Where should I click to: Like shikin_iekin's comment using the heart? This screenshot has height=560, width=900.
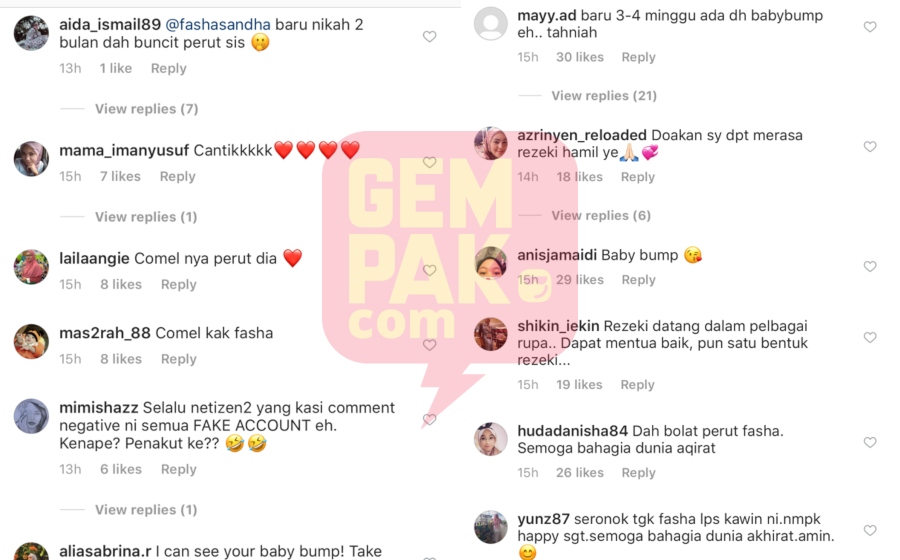tap(870, 337)
